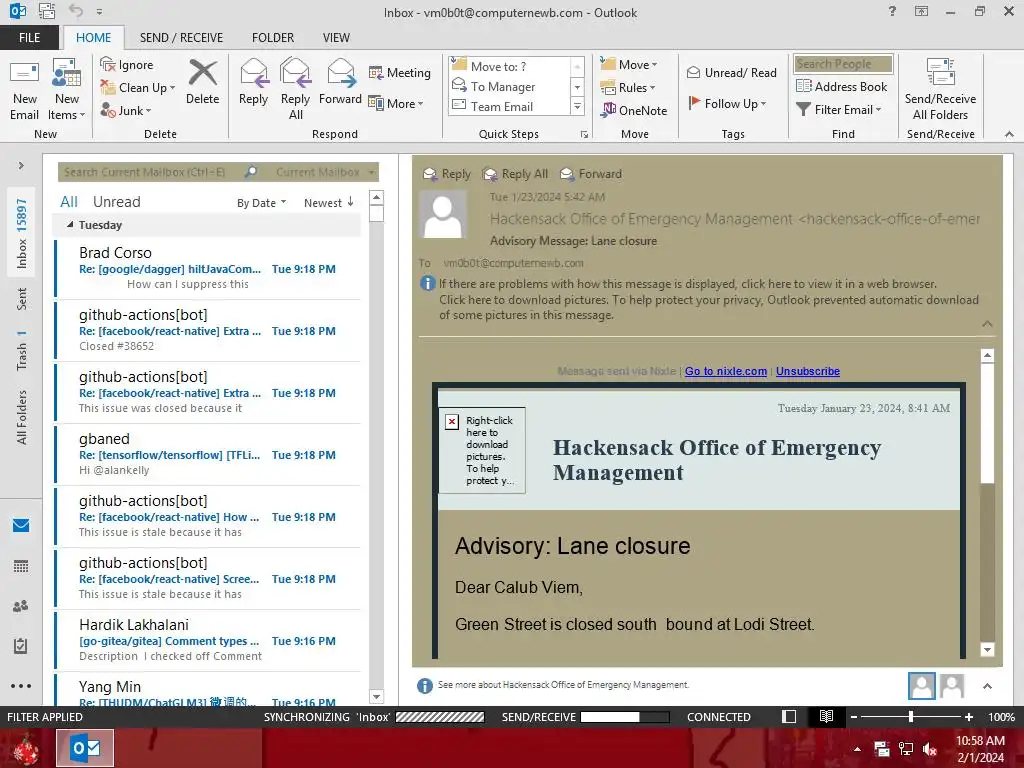1024x768 pixels.
Task: Open the Filter Email dropdown
Action: (x=839, y=110)
